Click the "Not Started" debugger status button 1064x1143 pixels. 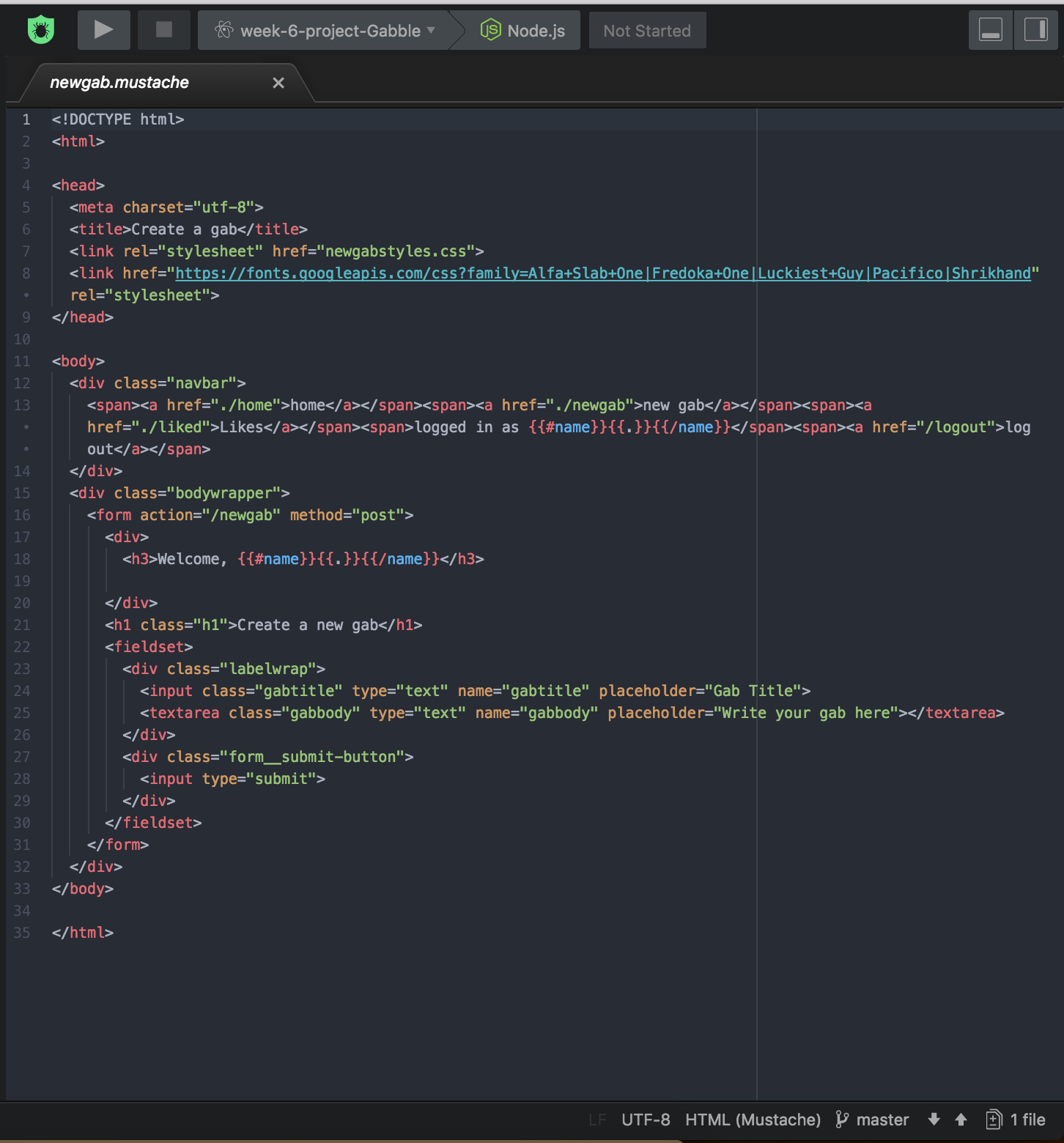647,30
